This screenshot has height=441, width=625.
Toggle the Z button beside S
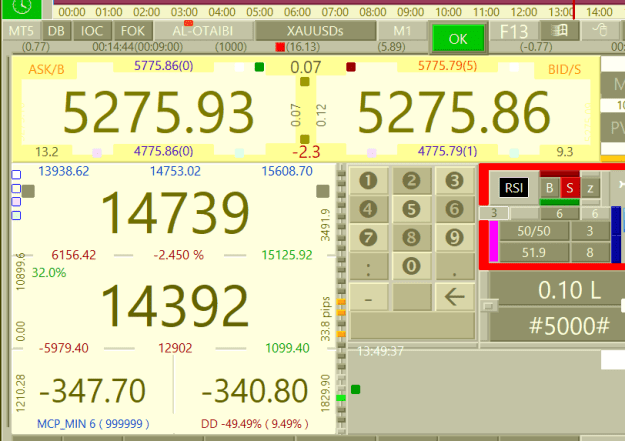pyautogui.click(x=590, y=188)
